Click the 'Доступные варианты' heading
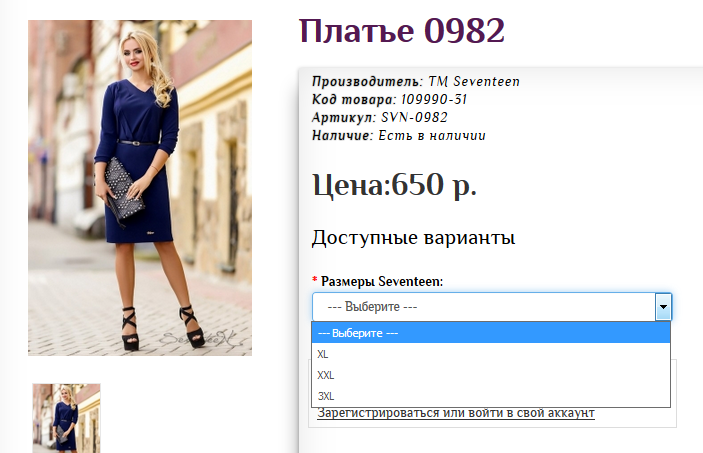Image resolution: width=703 pixels, height=453 pixels. (413, 238)
